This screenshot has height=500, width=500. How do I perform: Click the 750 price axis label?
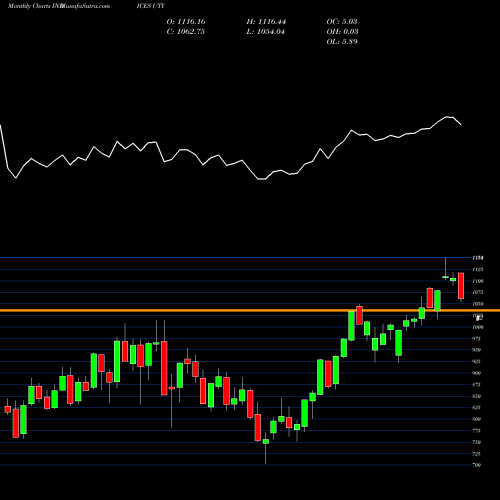pos(477,442)
